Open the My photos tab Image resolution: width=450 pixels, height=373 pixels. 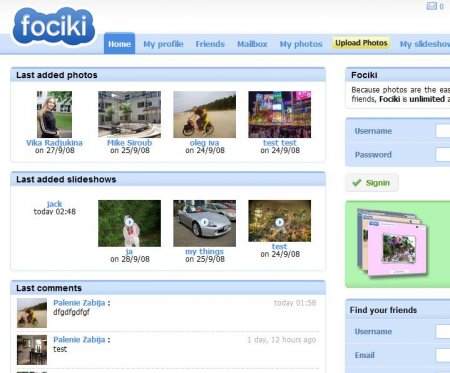[301, 44]
